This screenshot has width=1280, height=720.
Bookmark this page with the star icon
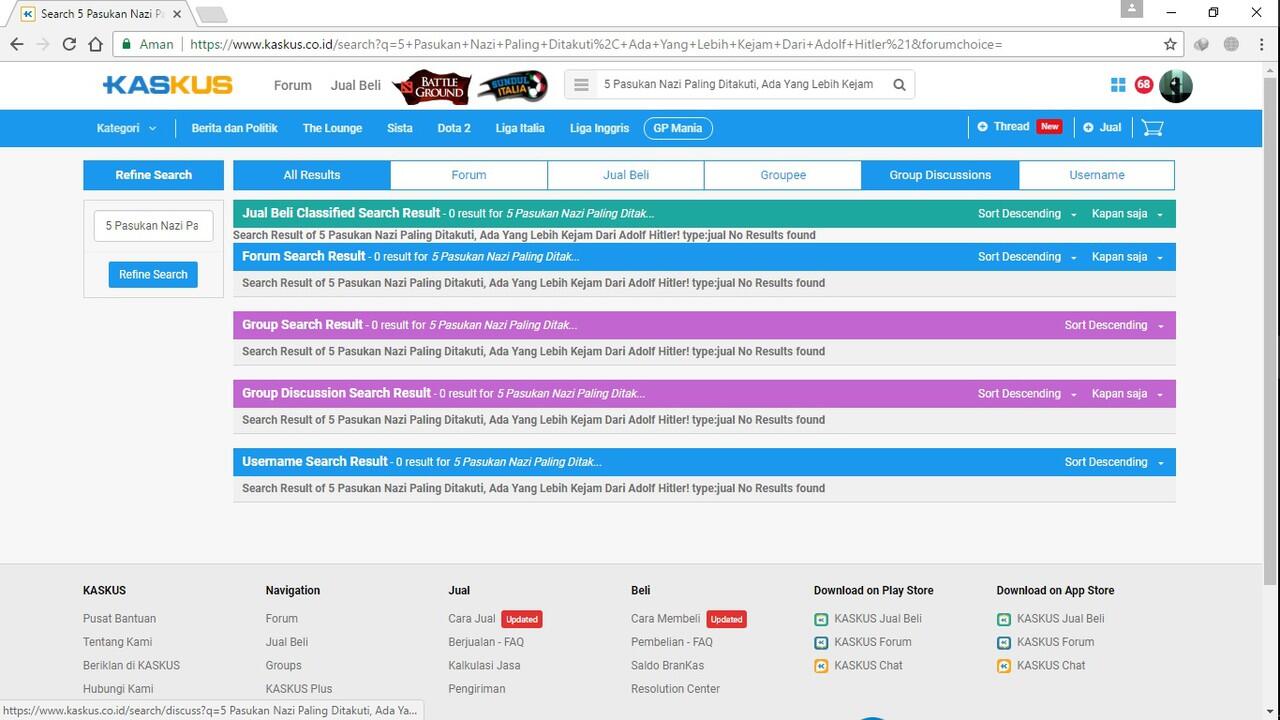(1170, 44)
